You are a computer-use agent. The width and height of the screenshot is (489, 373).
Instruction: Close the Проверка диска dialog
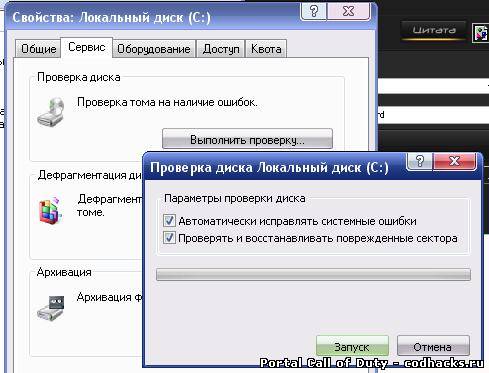(454, 161)
